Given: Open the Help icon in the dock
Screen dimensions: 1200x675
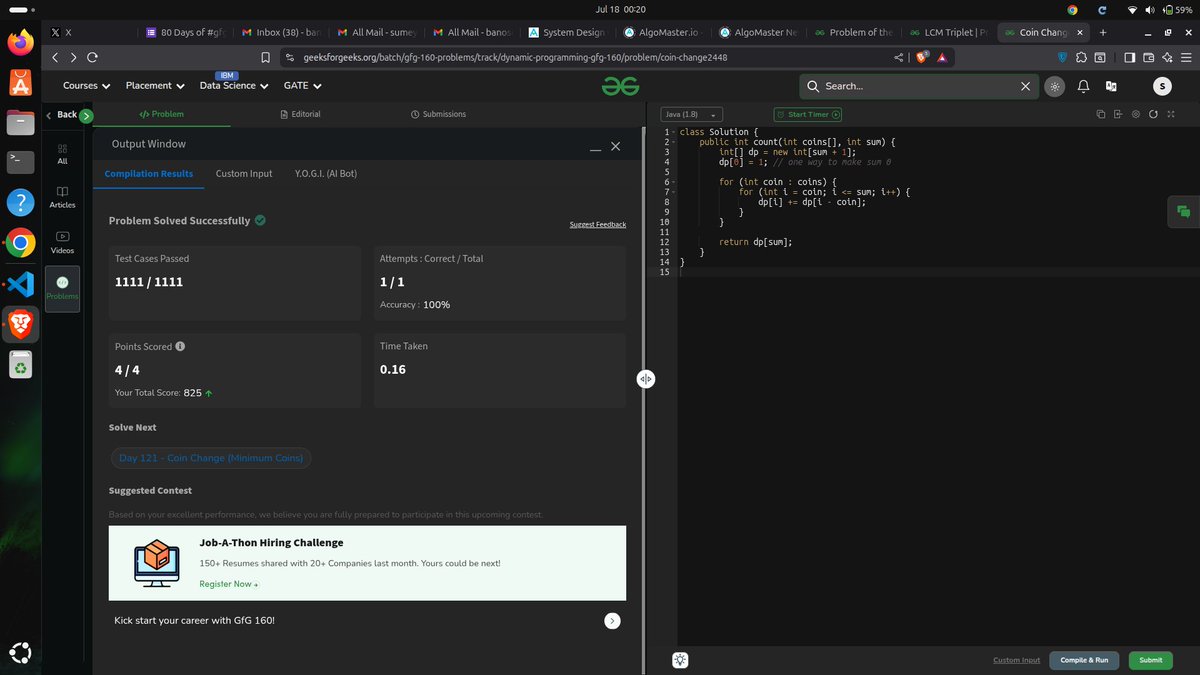Looking at the screenshot, I should pyautogui.click(x=20, y=202).
